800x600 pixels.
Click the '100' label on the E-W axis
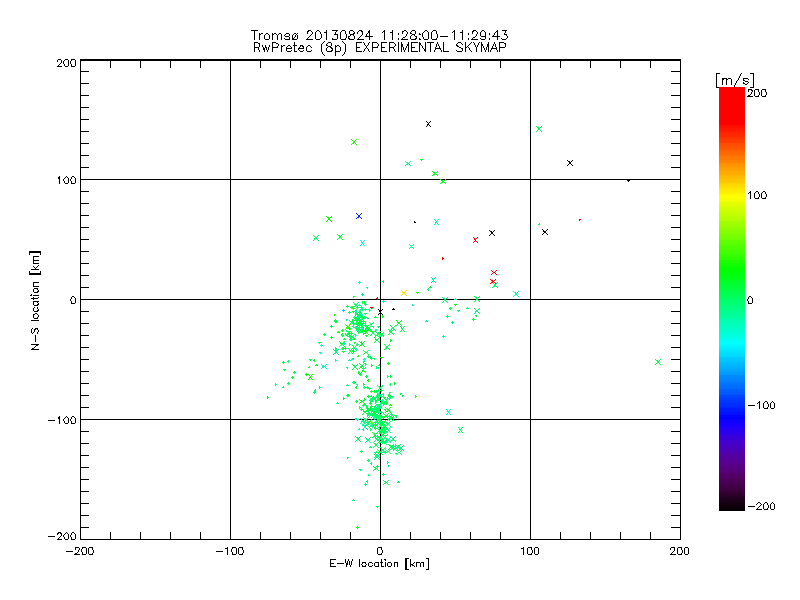click(x=530, y=551)
